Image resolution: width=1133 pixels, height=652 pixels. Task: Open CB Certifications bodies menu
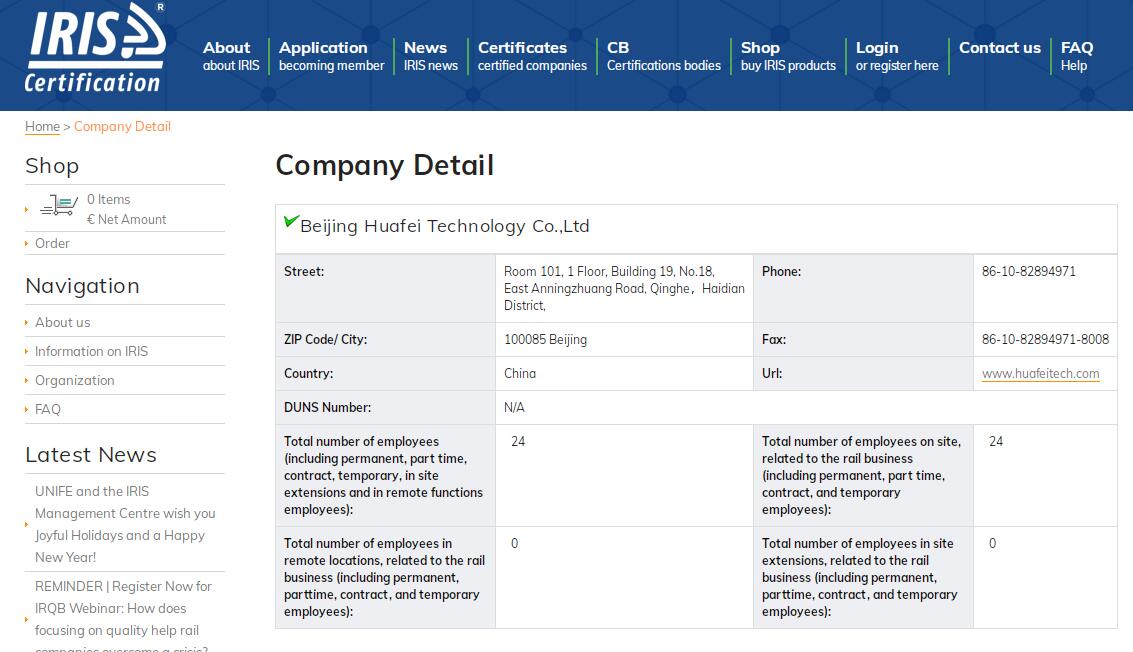point(663,56)
